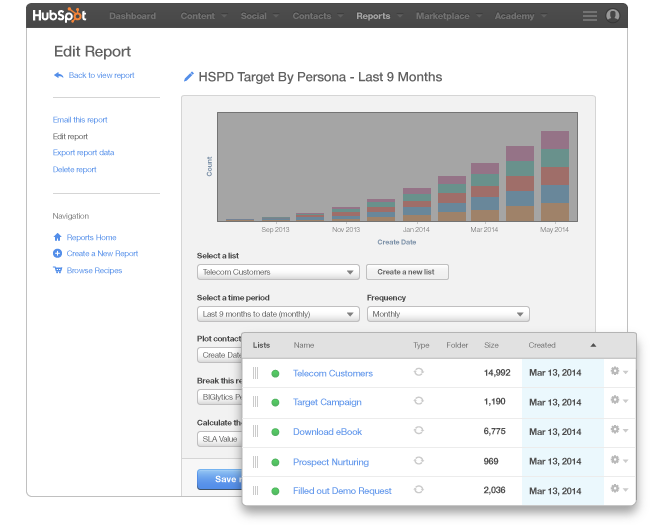Viewport: 650px width, 525px height.
Task: Click the blue Save button
Action: click(x=220, y=479)
